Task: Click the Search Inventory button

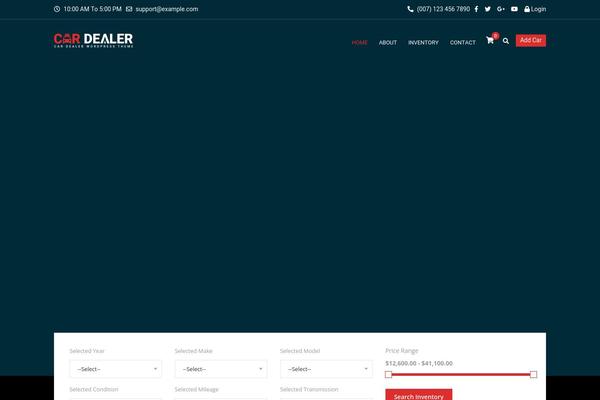Action: [419, 395]
